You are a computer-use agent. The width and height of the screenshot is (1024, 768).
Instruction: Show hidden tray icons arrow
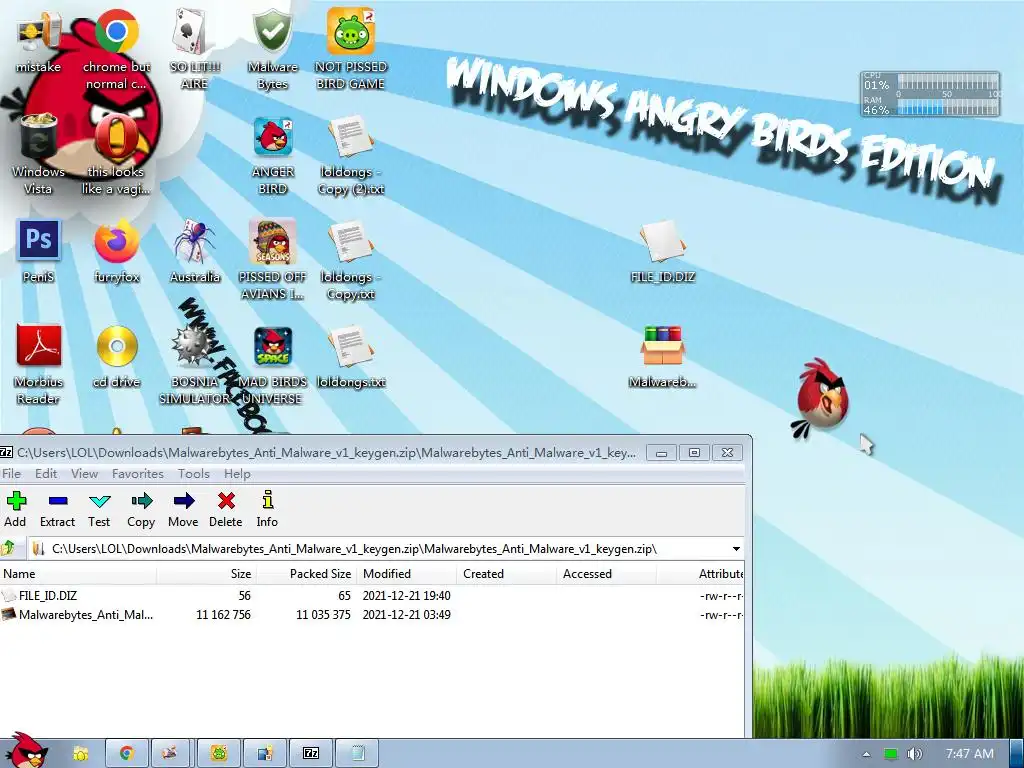(866, 754)
